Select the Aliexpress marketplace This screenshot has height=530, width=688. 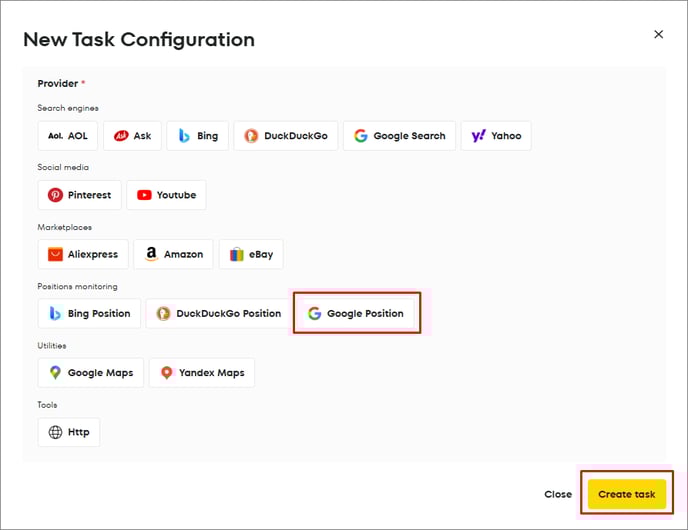click(83, 254)
